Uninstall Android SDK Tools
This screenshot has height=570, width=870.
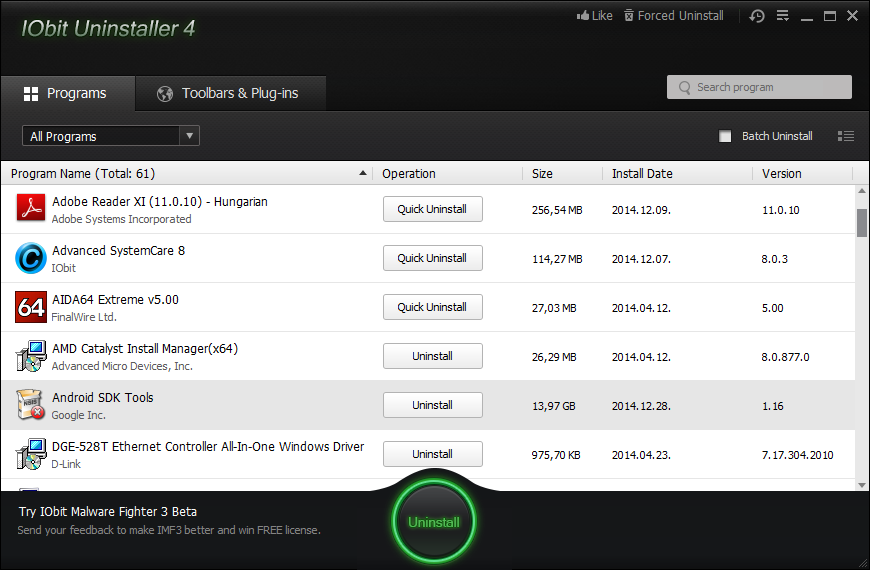[x=432, y=405]
